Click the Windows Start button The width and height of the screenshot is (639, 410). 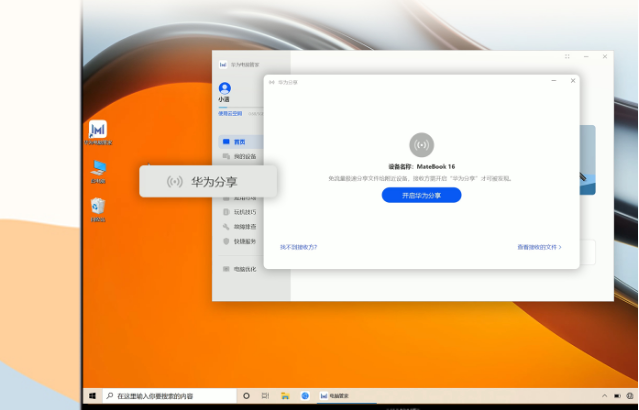click(92, 396)
